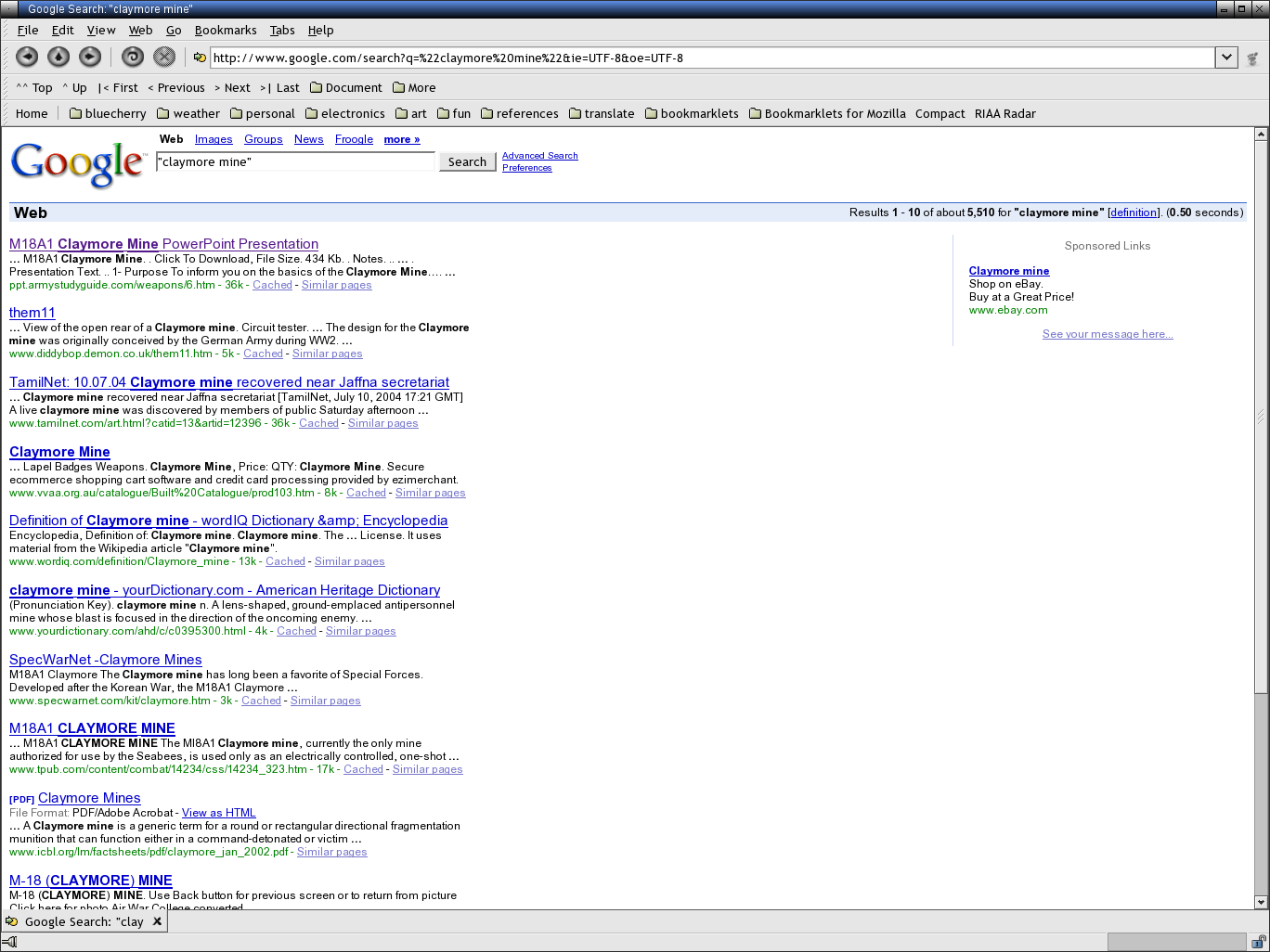The height and width of the screenshot is (952, 1270).
Task: Click the >| Last navigation link
Action: [279, 87]
